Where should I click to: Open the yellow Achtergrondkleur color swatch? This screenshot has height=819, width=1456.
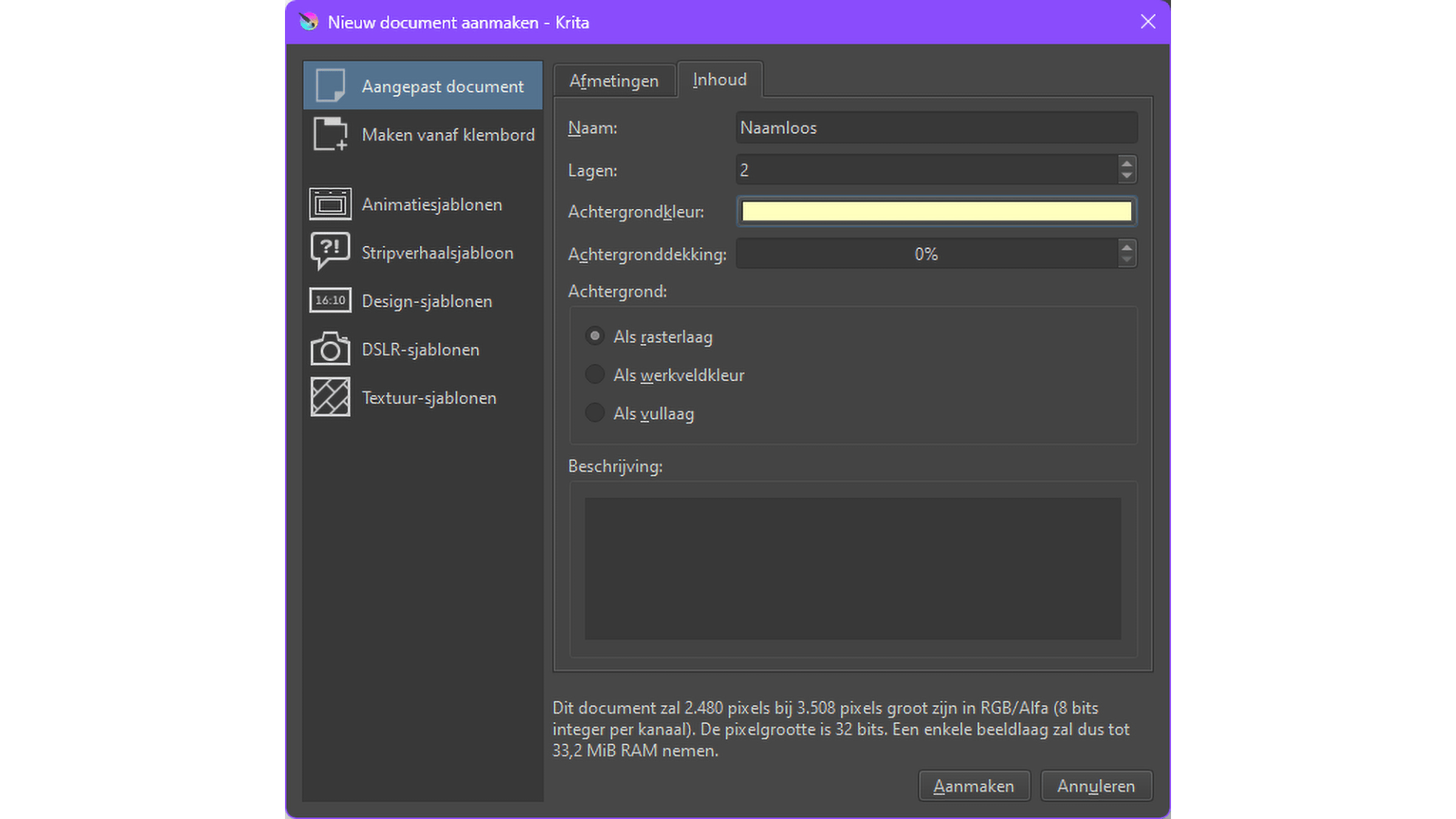click(x=935, y=212)
